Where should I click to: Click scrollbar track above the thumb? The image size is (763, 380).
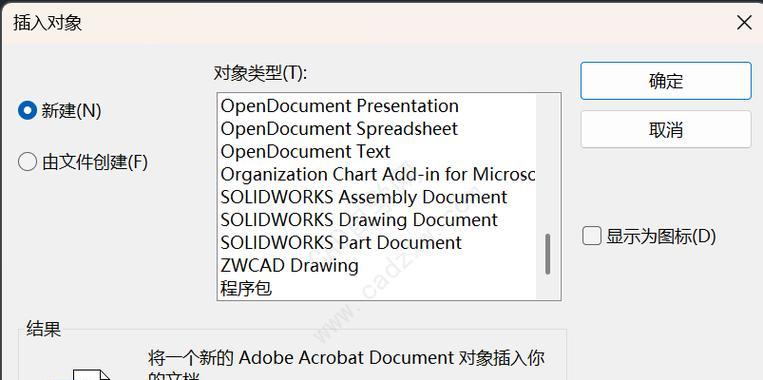(548, 163)
